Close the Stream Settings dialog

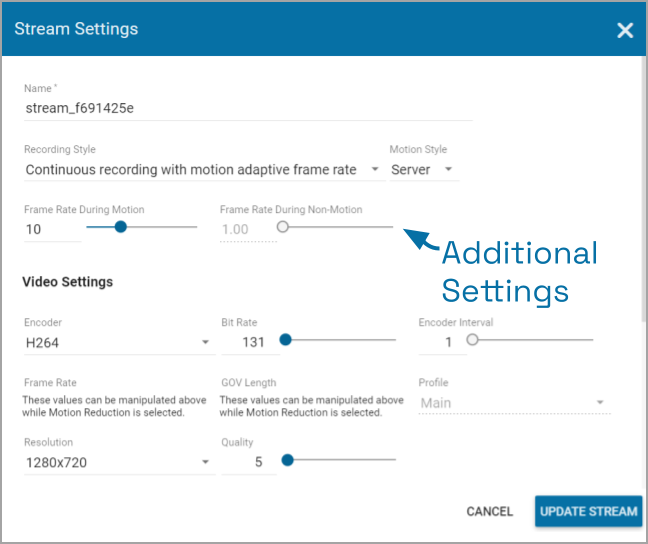[x=625, y=30]
